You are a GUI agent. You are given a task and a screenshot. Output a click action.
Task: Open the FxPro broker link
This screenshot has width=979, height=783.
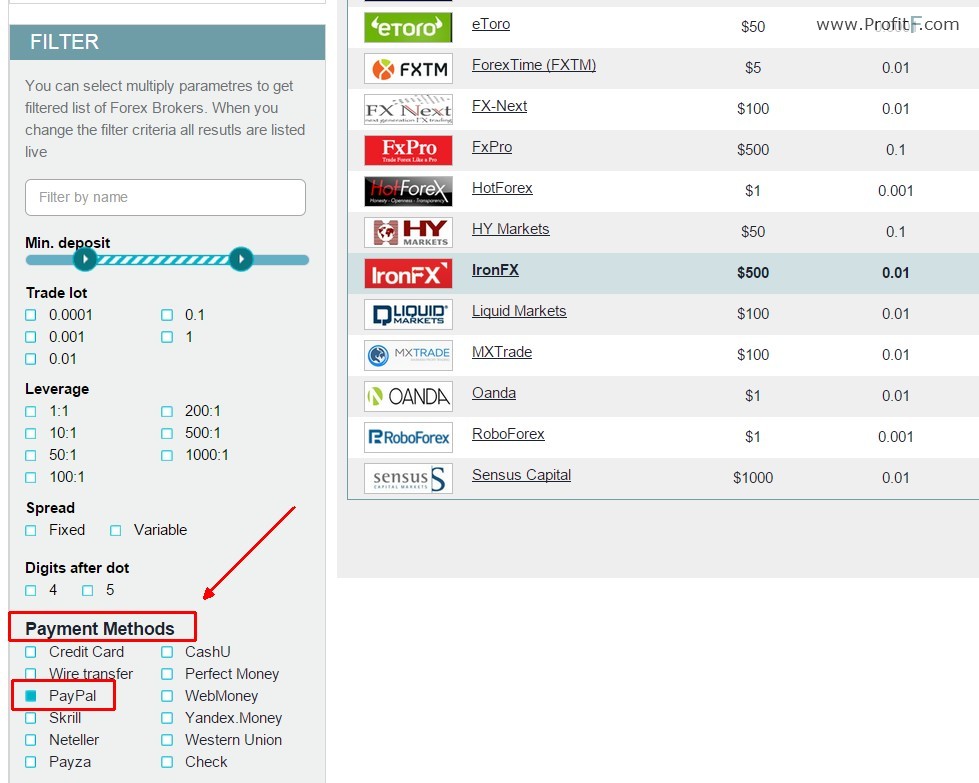(x=492, y=147)
